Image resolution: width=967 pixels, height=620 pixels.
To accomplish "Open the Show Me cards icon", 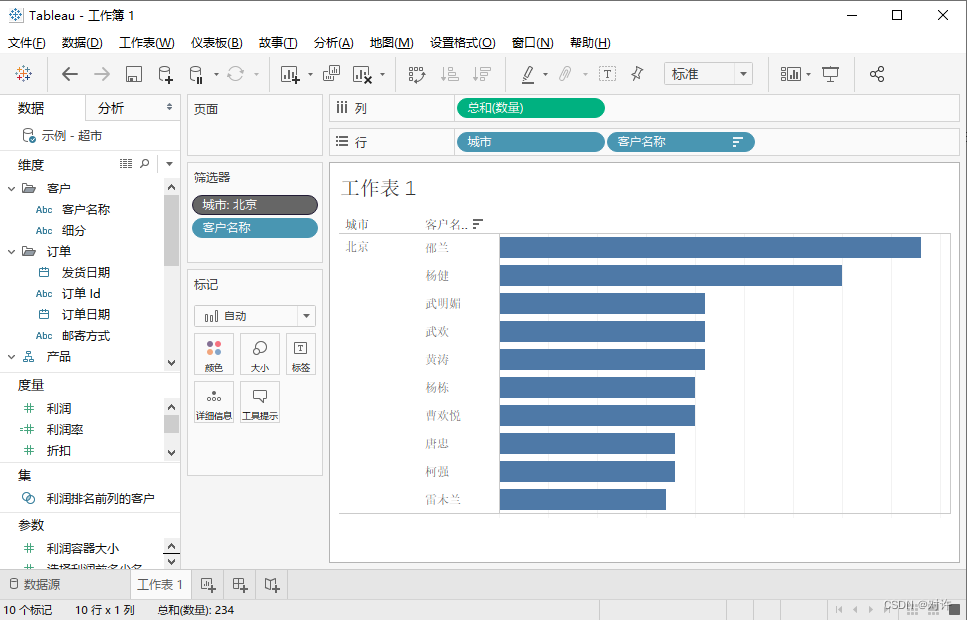I will (x=791, y=74).
